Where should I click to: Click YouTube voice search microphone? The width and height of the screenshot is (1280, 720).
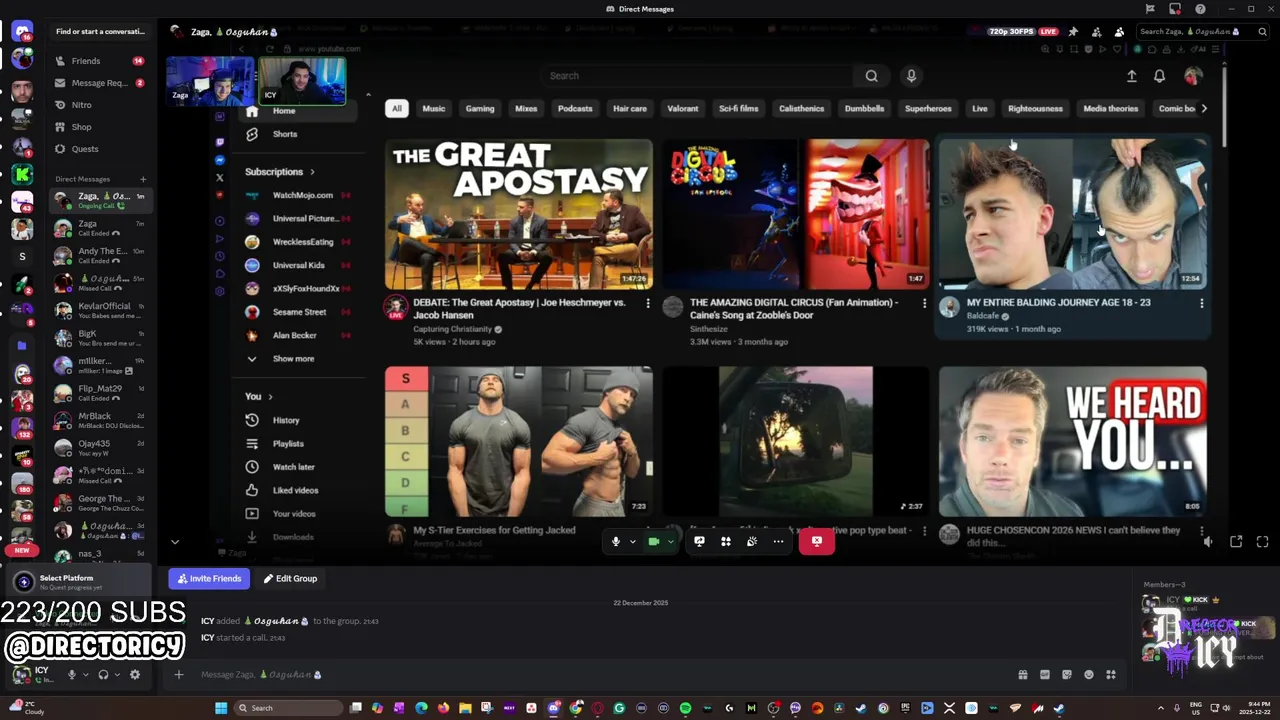(x=911, y=76)
